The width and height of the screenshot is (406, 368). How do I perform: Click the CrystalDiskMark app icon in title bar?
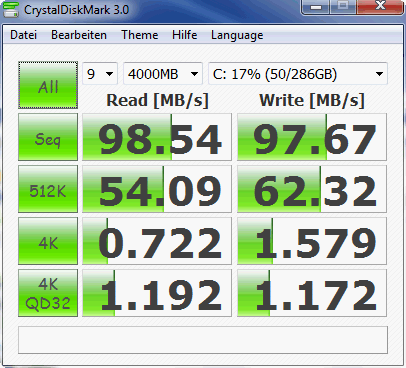click(11, 9)
